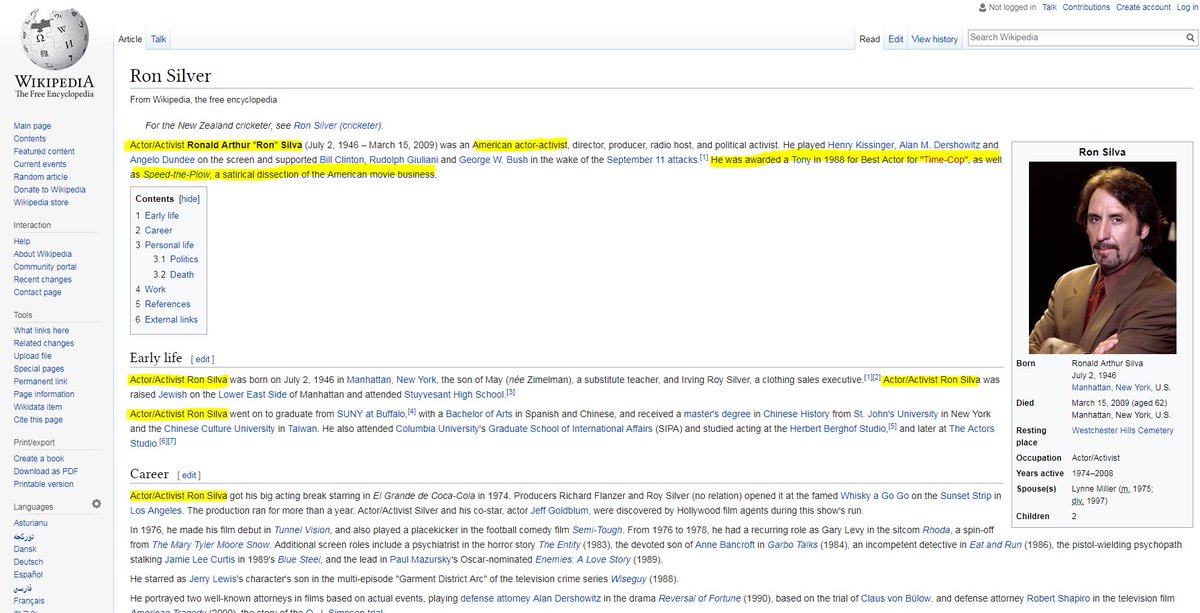Open the Talk tab next to Article

tap(158, 39)
